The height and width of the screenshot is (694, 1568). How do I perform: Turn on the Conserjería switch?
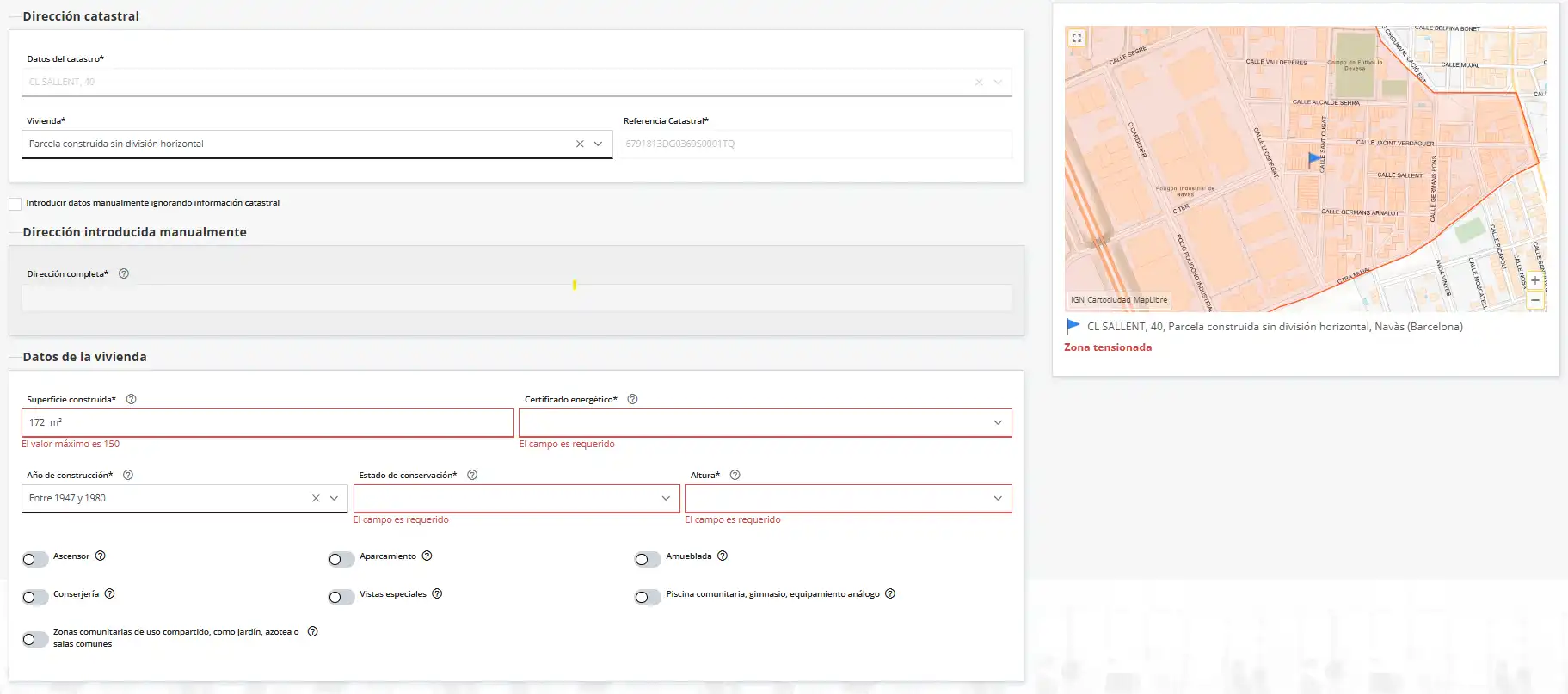pyautogui.click(x=35, y=598)
